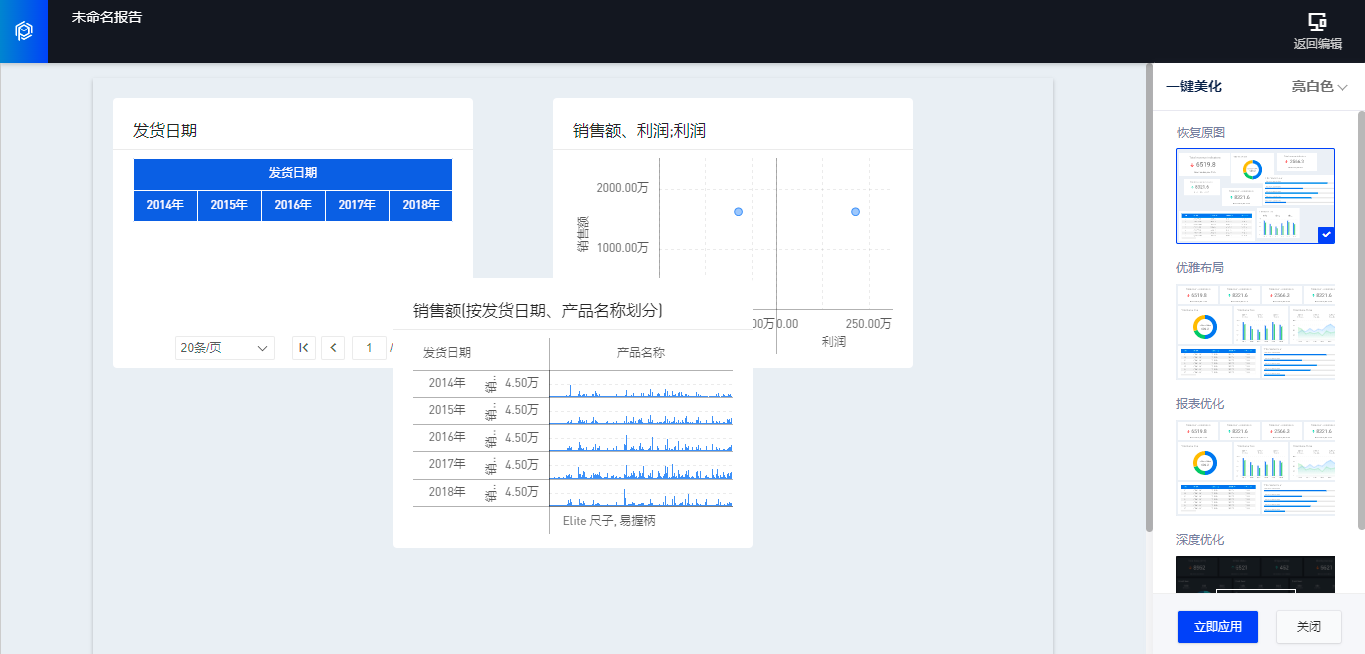Click the previous page arrow
The height and width of the screenshot is (654, 1365).
point(334,347)
